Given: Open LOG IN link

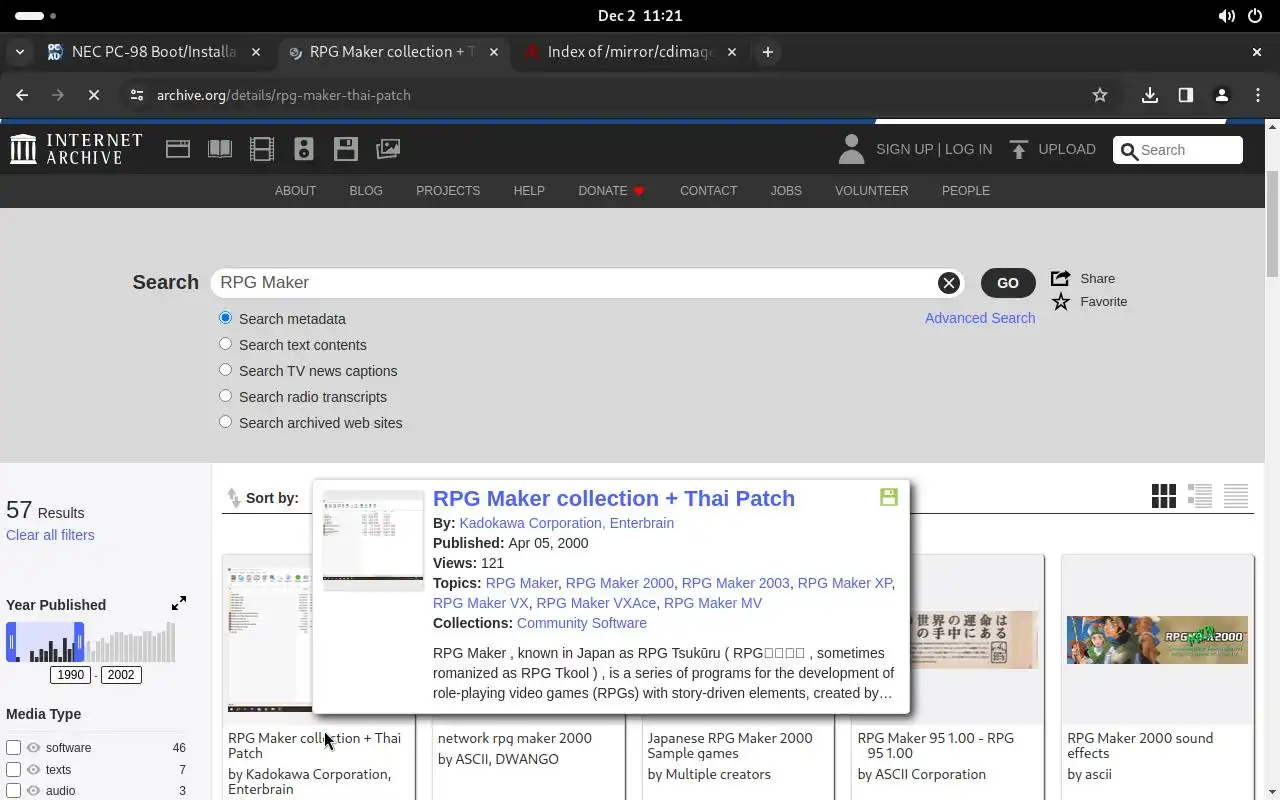Looking at the screenshot, I should (968, 149).
